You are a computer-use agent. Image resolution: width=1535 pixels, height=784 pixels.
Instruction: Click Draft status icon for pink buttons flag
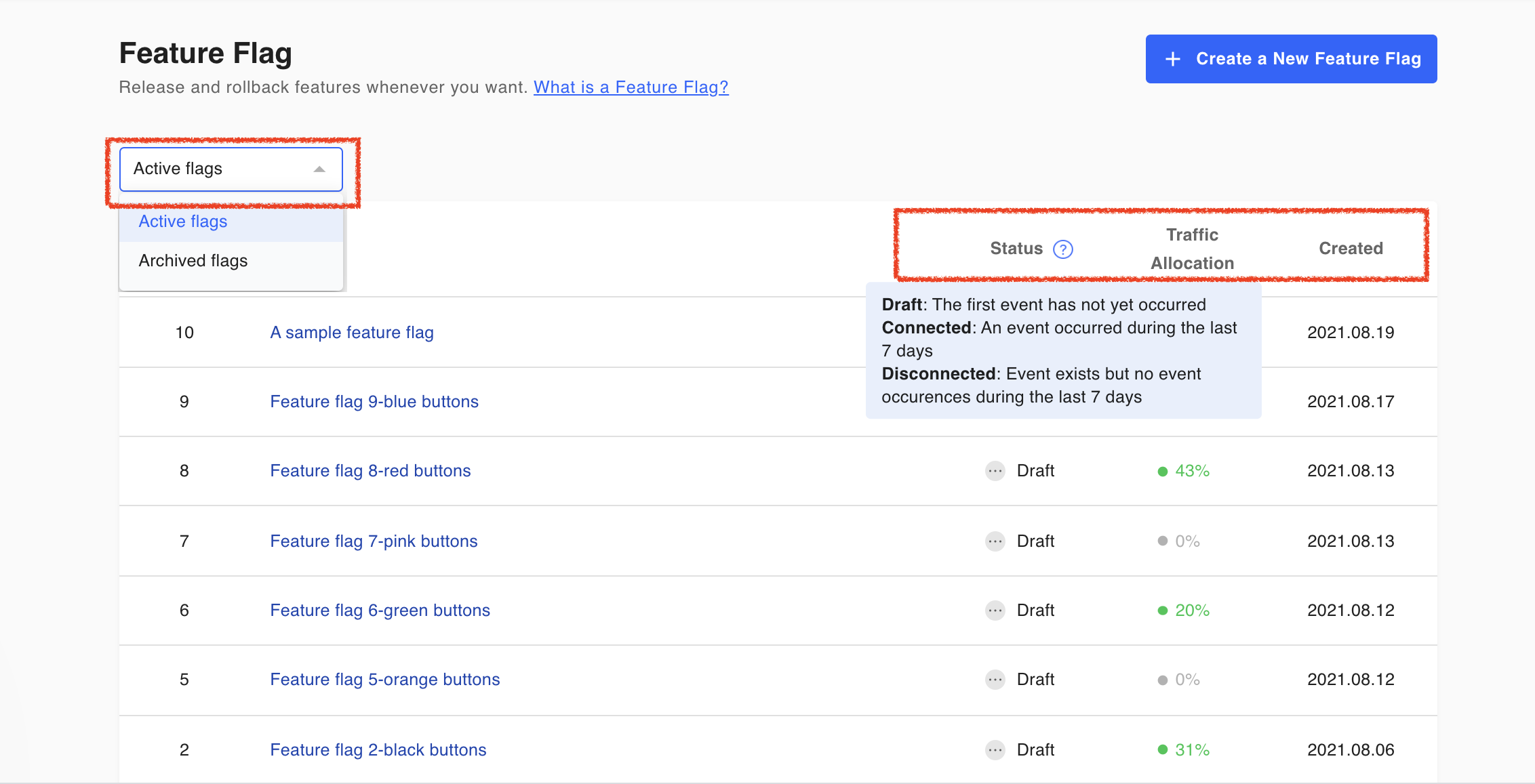(x=995, y=541)
